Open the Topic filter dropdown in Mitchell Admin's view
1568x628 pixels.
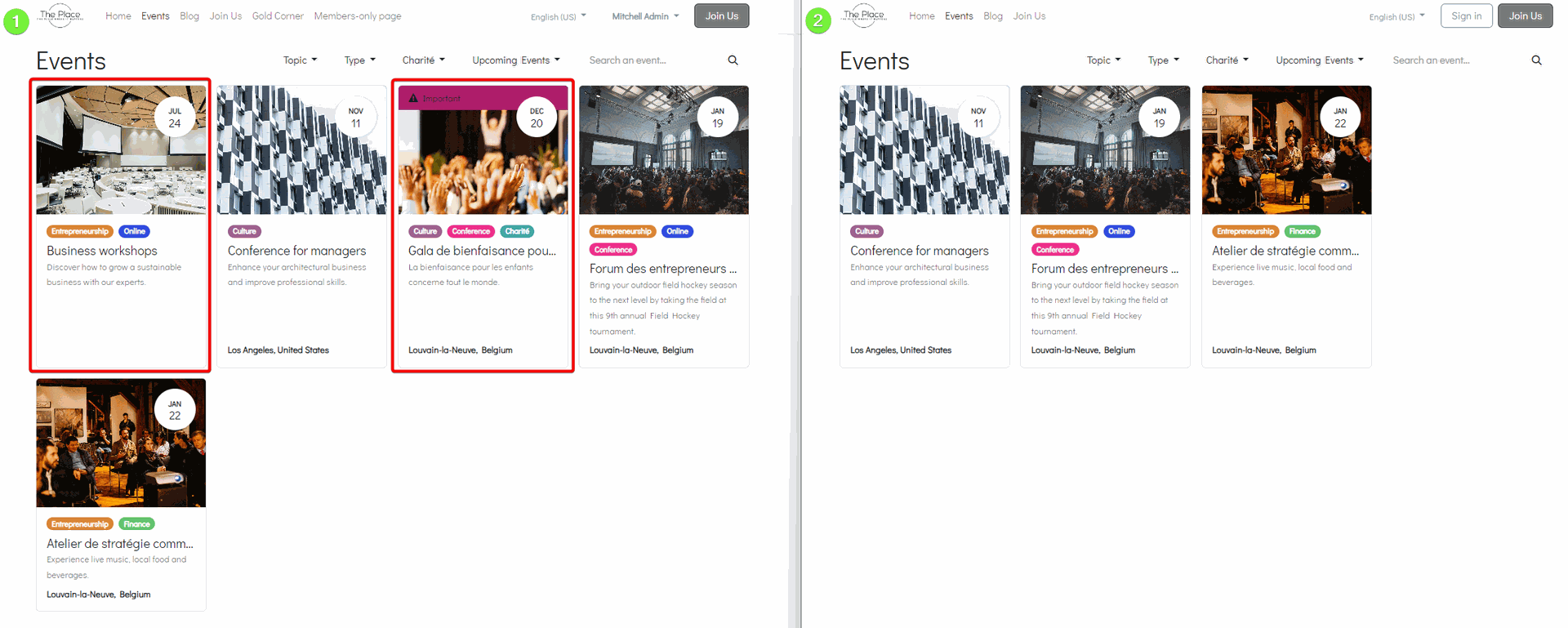tap(300, 60)
